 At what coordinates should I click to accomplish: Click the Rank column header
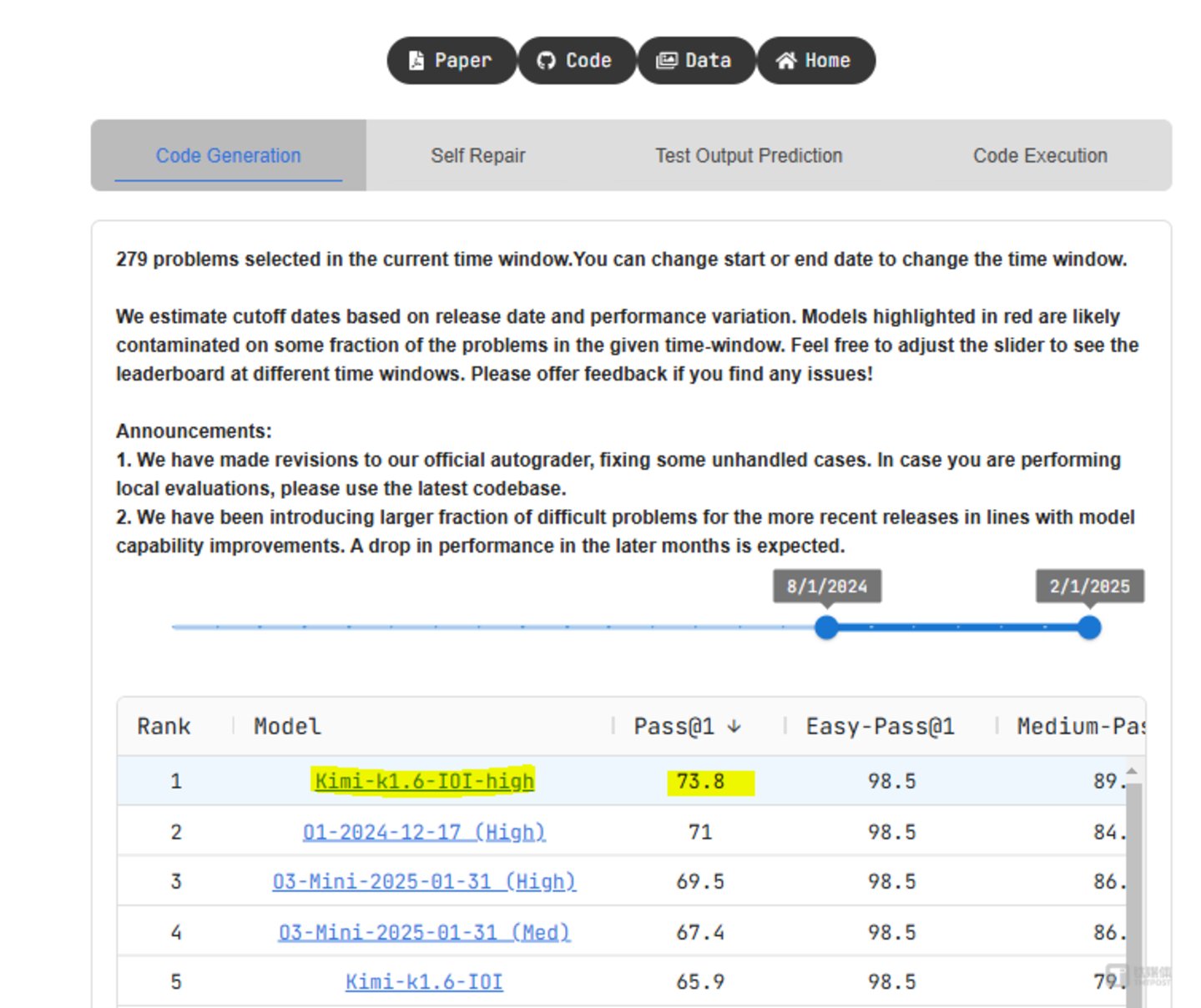coord(164,727)
